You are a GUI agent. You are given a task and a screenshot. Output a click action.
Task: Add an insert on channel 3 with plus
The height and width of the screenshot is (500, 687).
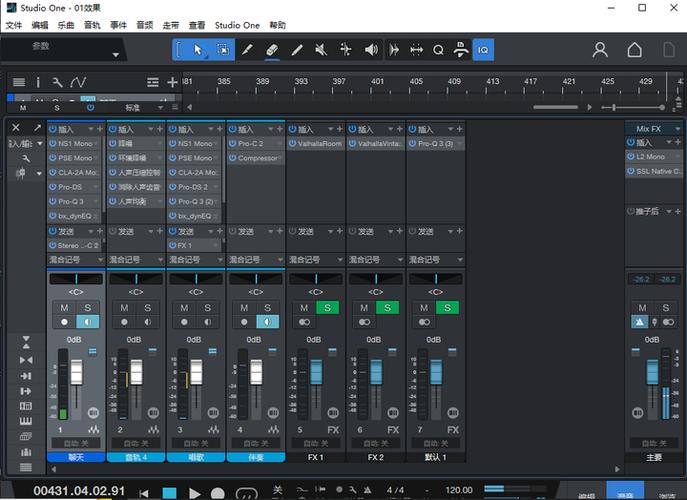[220, 129]
